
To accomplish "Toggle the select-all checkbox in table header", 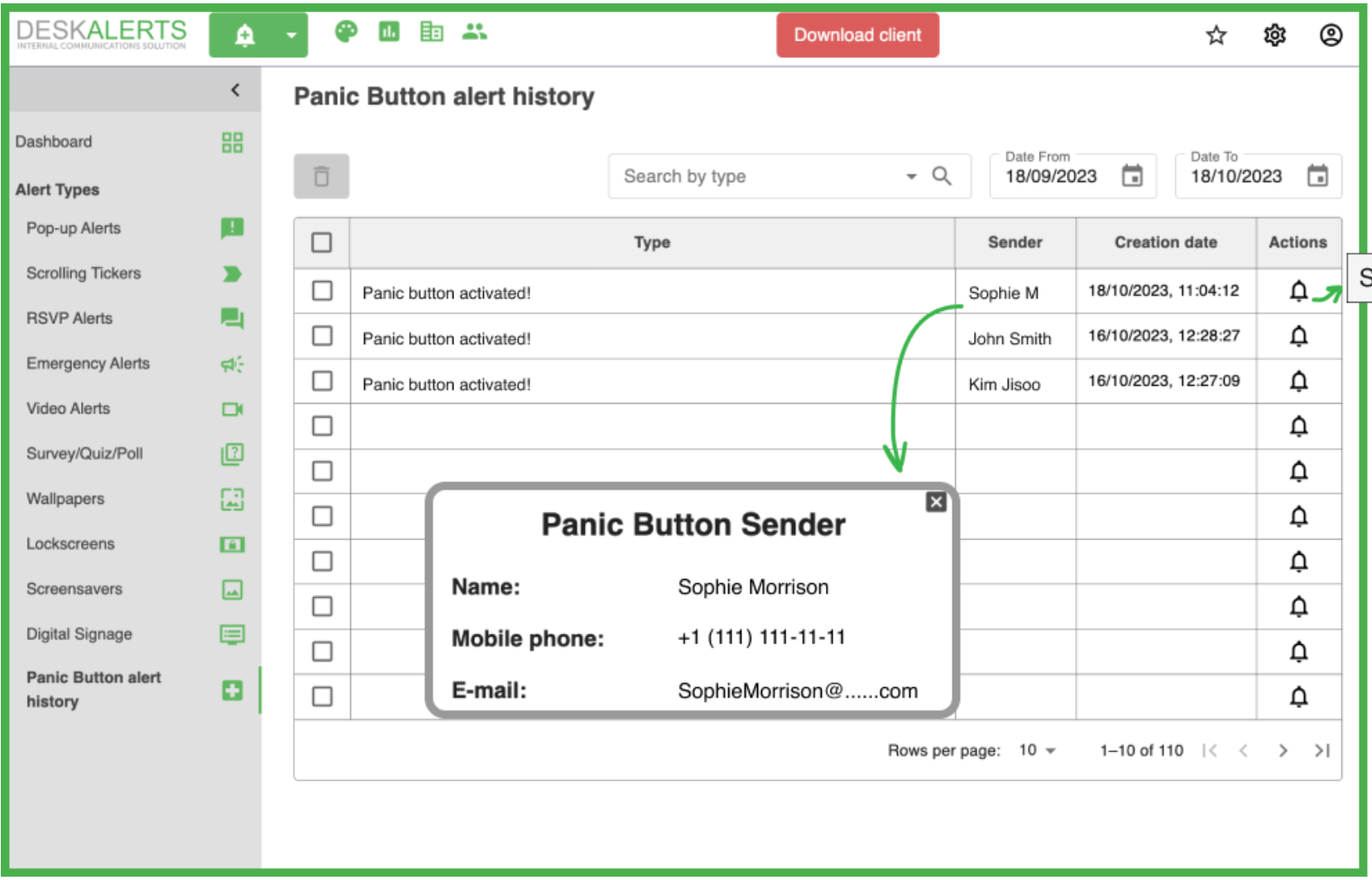I will pos(322,242).
